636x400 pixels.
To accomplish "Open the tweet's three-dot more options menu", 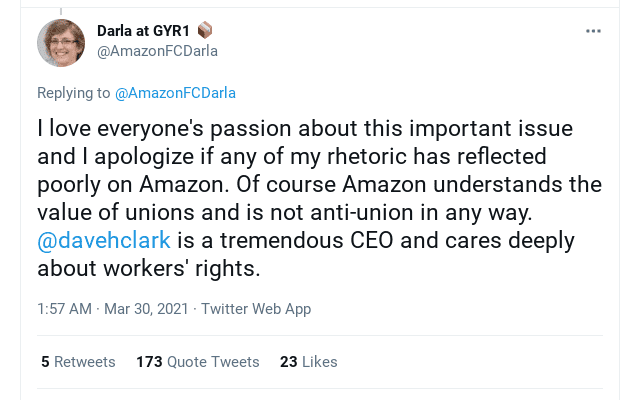I will (x=593, y=31).
